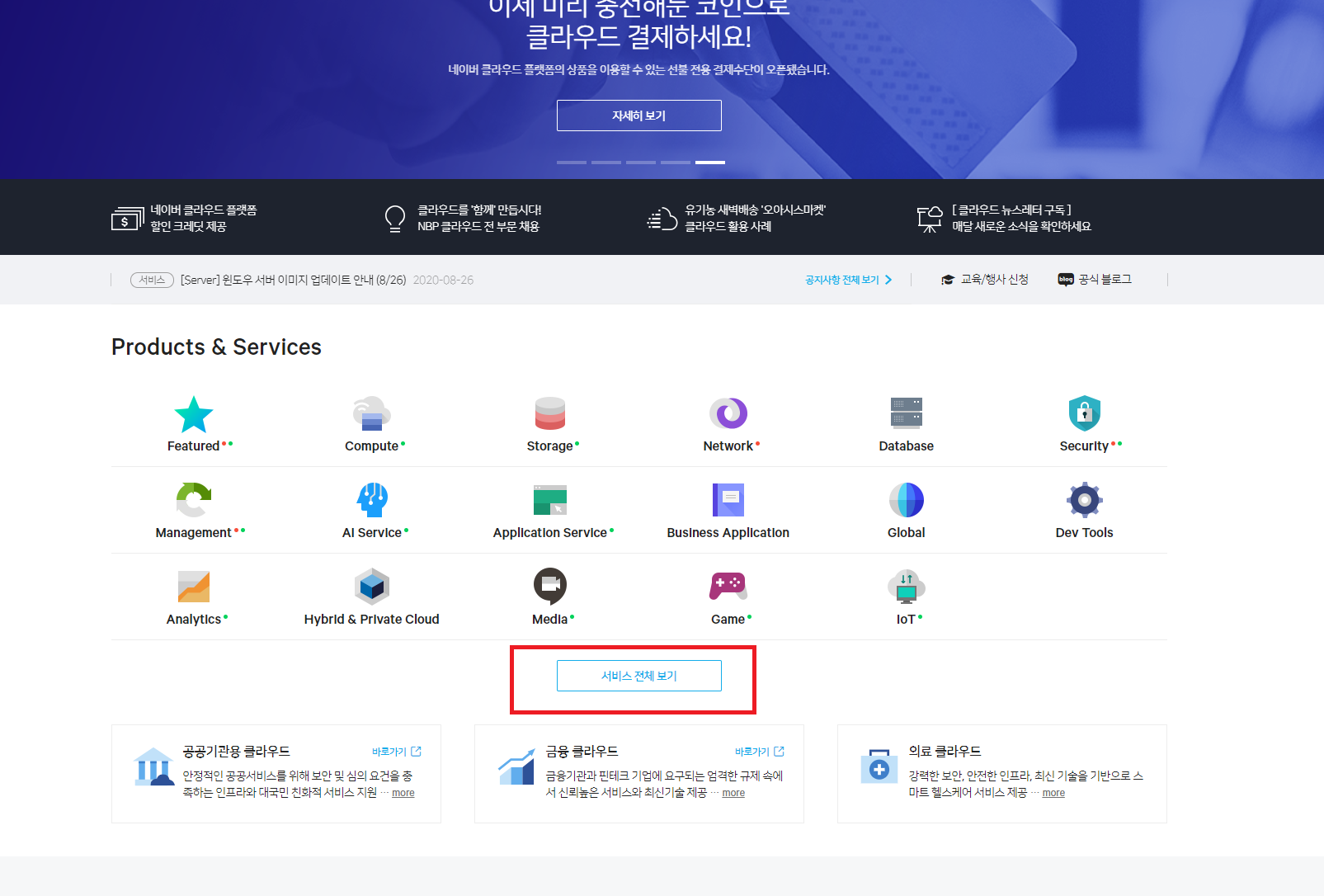Click the 서비스 tag badge in notice bar

(x=152, y=280)
